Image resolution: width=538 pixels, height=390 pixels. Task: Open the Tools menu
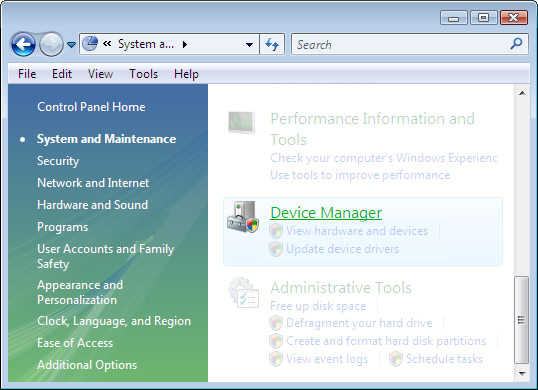(143, 74)
